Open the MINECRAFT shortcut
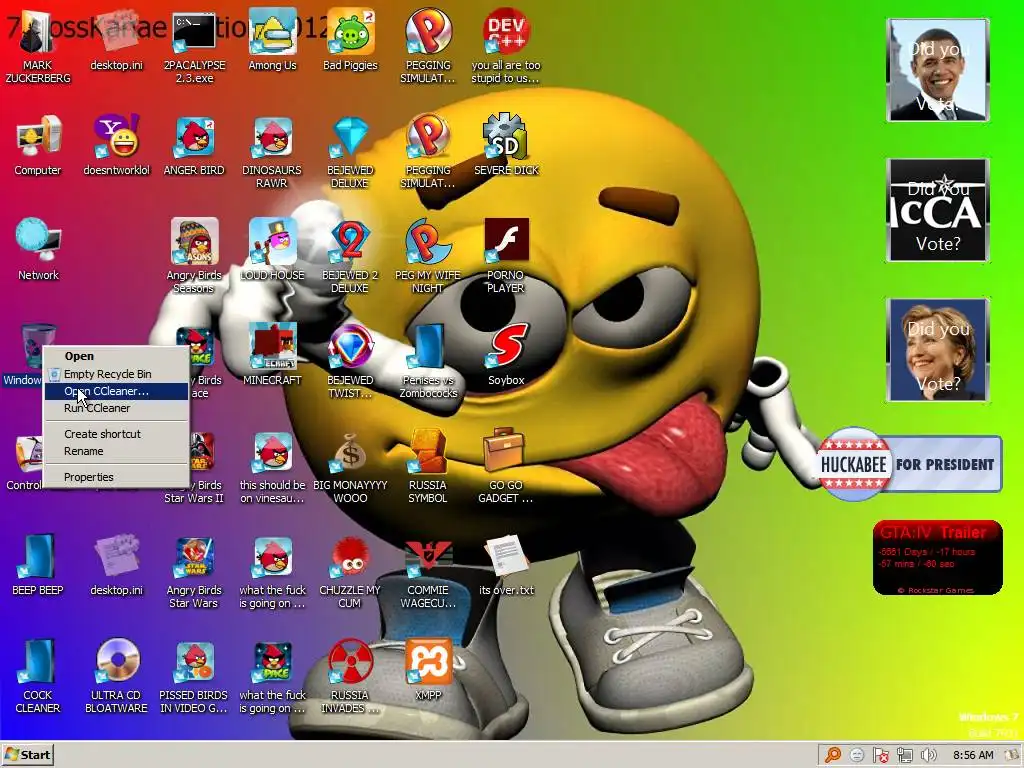Viewport: 1024px width, 768px height. pos(272,355)
